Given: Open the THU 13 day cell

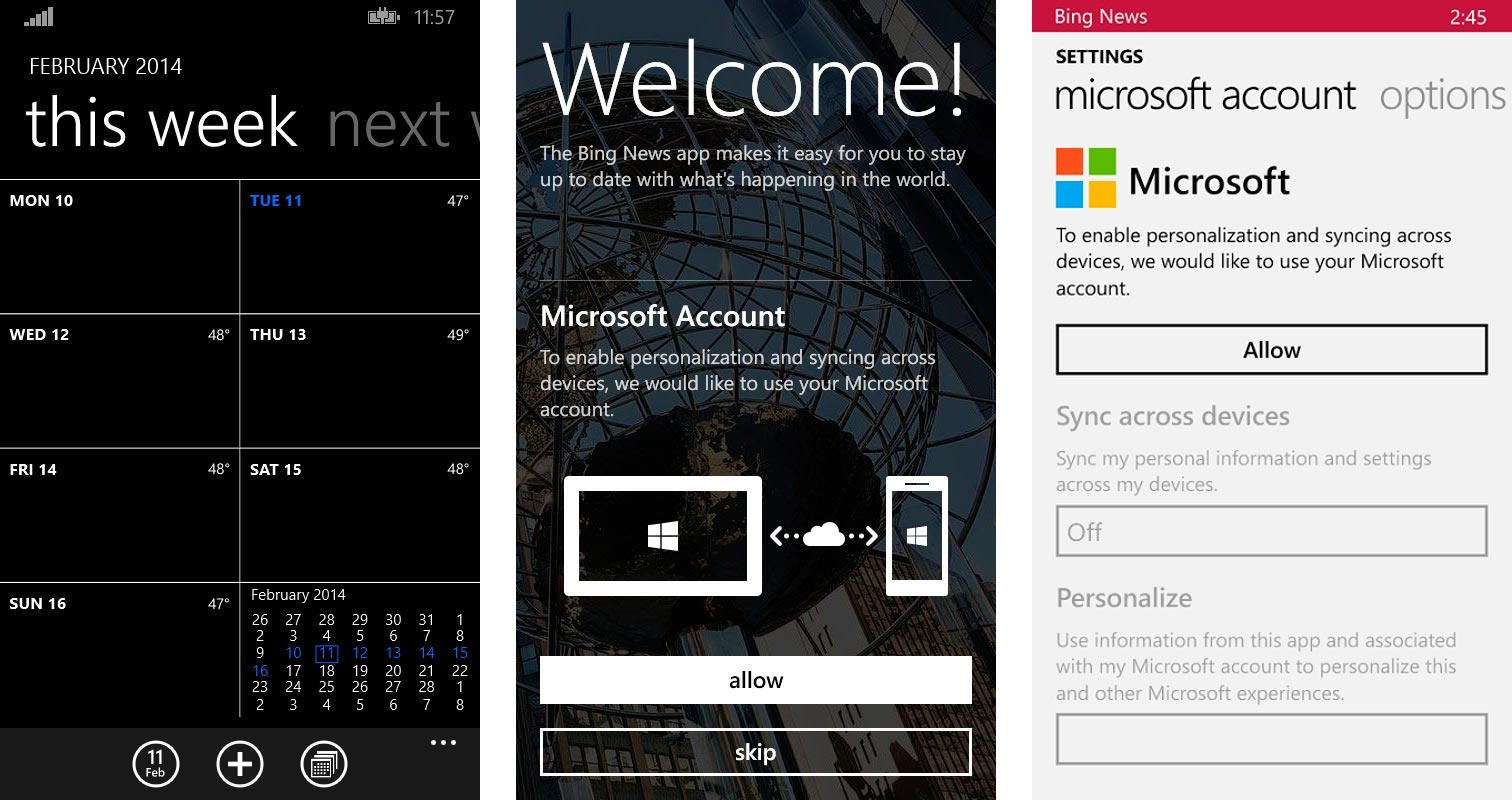Looking at the screenshot, I should tap(360, 381).
